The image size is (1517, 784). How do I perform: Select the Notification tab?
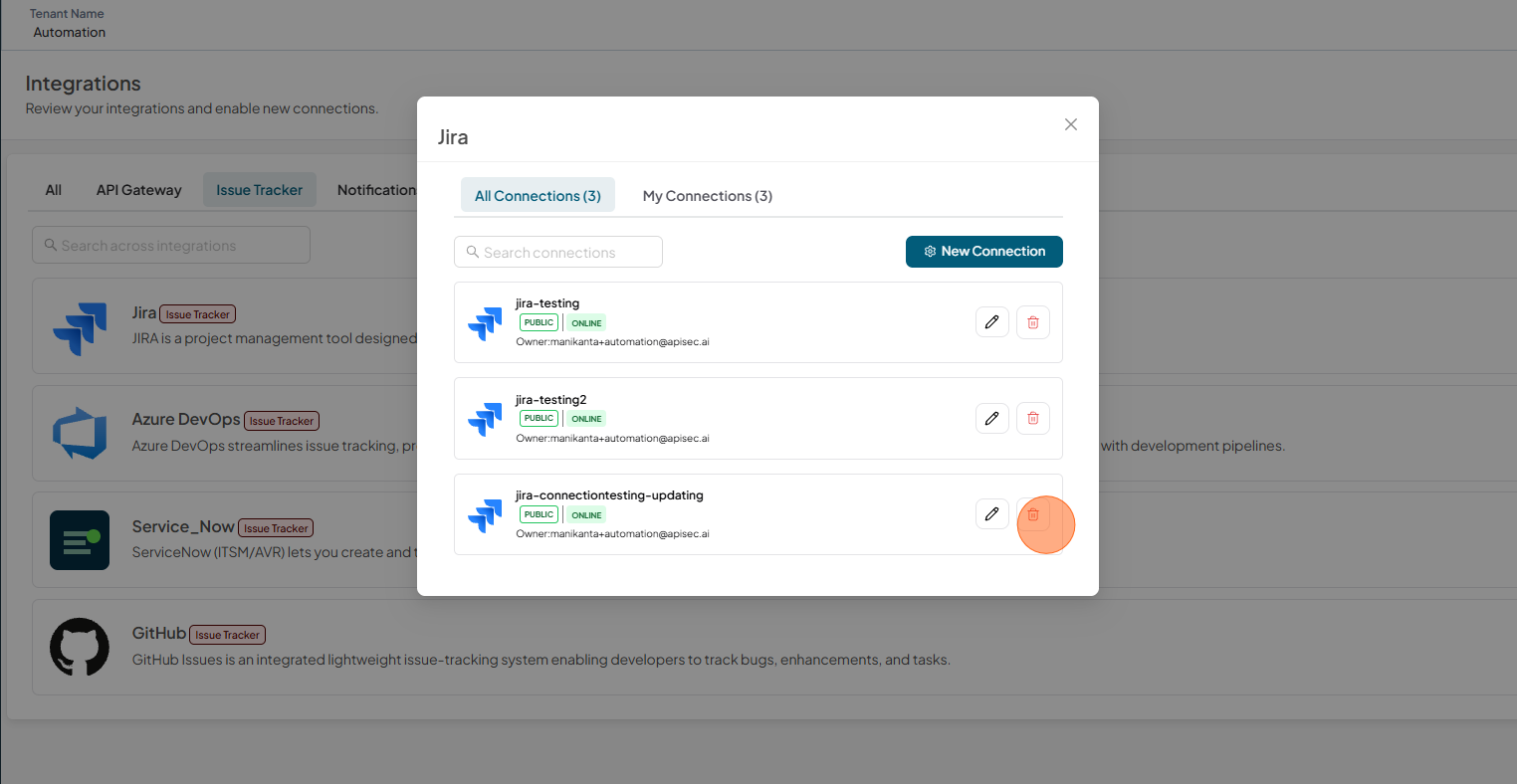pos(376,190)
